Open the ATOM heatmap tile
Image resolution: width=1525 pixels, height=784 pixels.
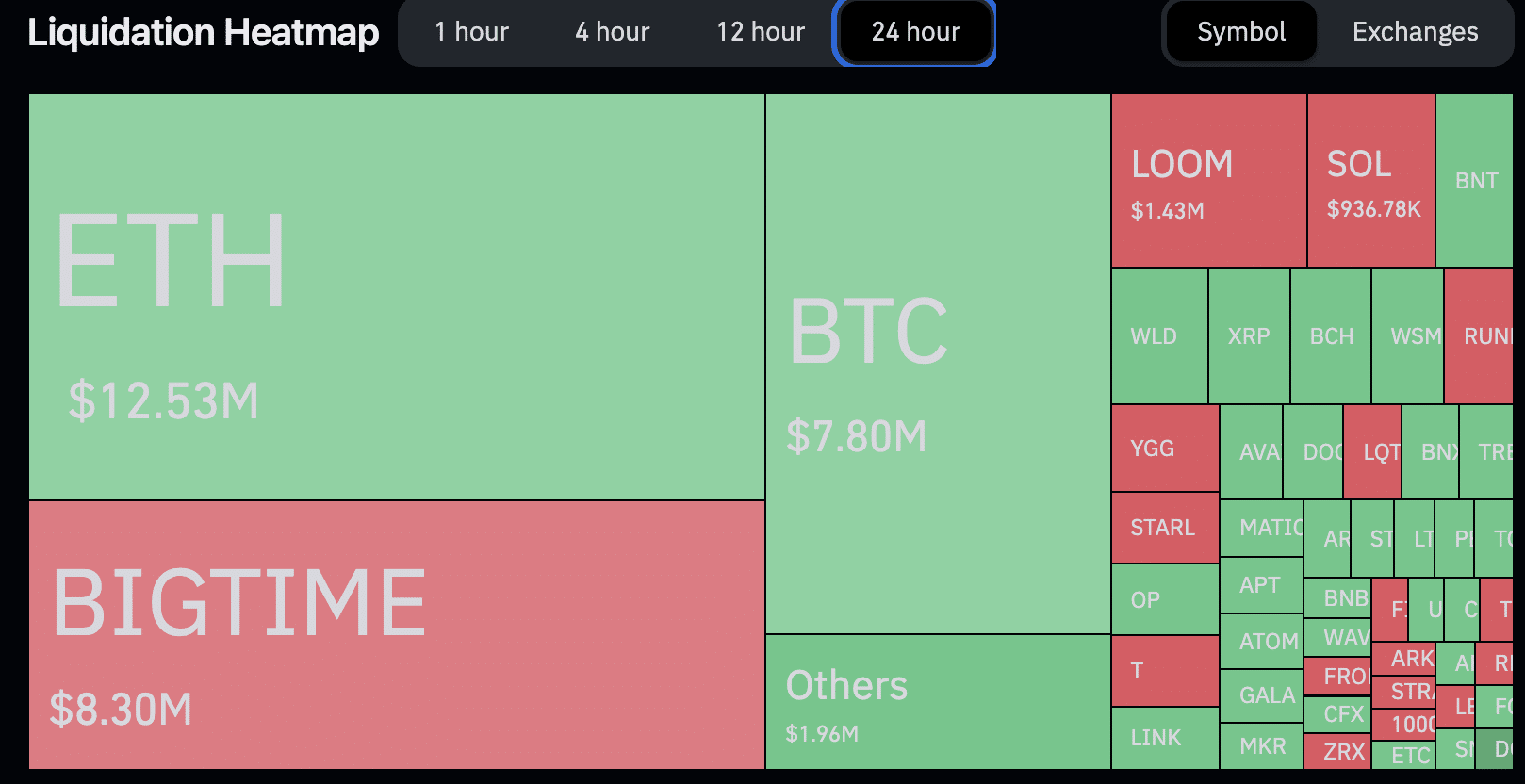coord(1261,642)
